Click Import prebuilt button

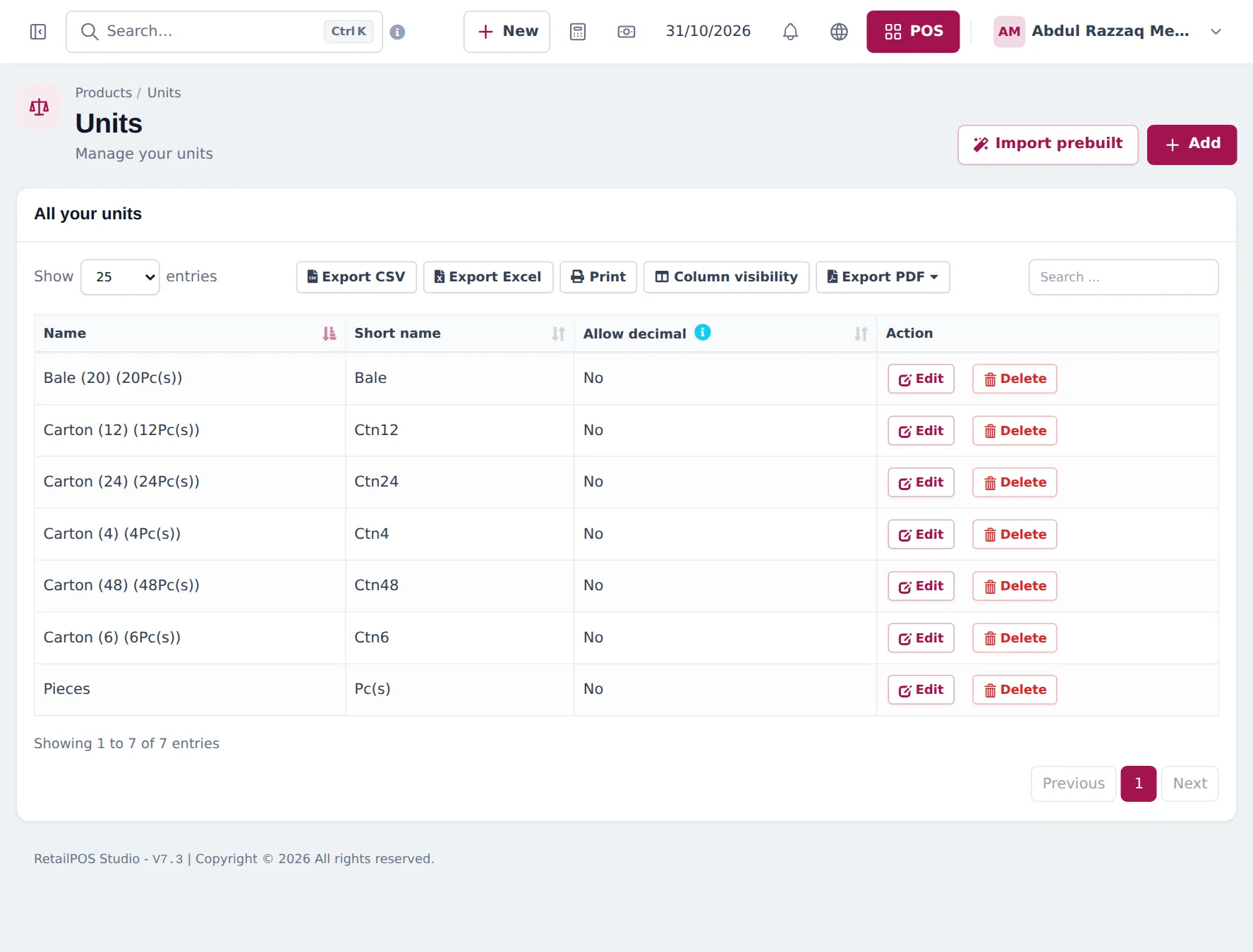(1048, 145)
